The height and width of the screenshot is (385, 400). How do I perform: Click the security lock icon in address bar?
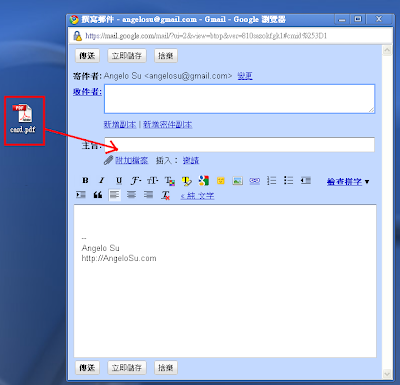click(77, 36)
